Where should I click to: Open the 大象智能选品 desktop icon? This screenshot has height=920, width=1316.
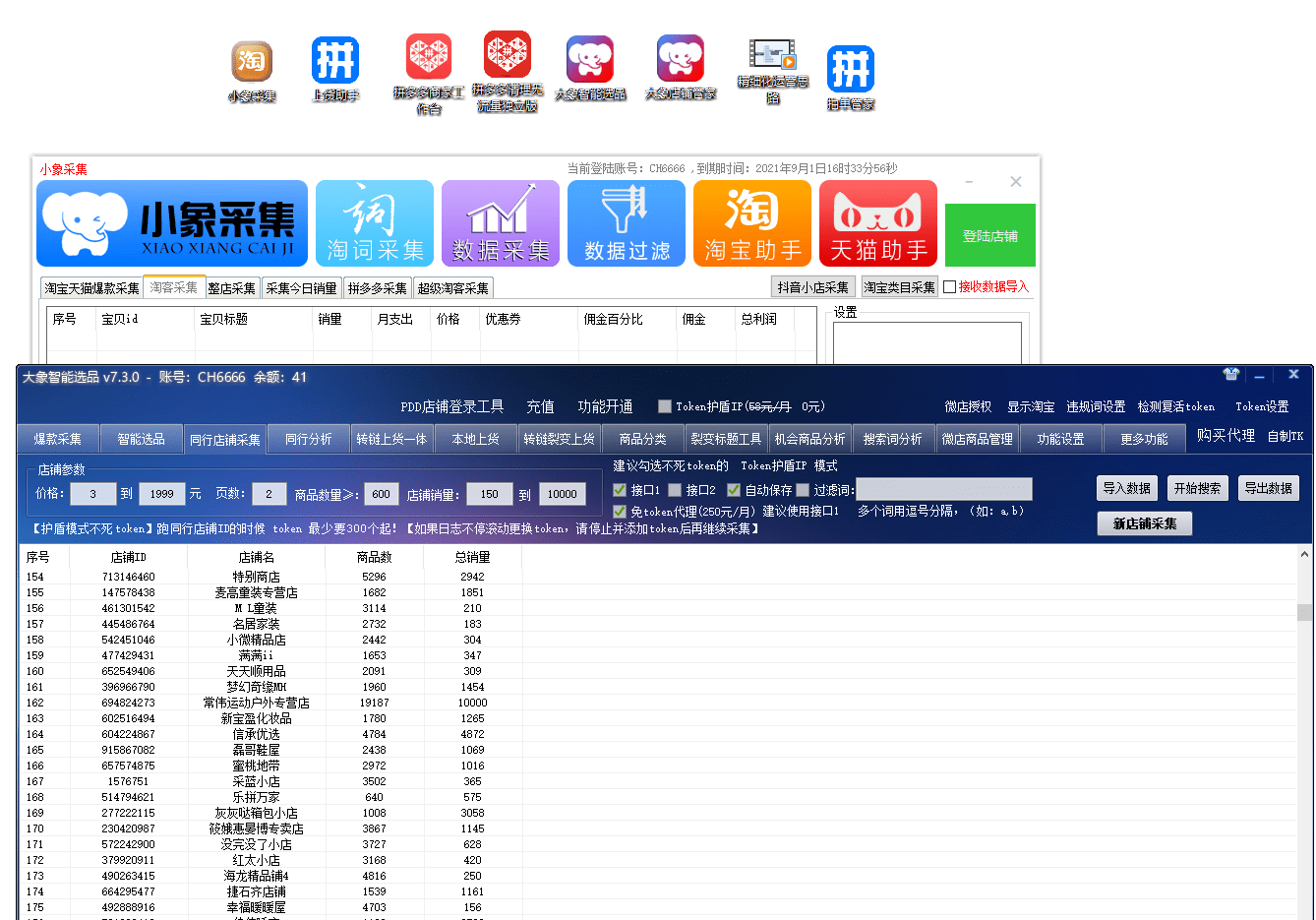point(590,59)
